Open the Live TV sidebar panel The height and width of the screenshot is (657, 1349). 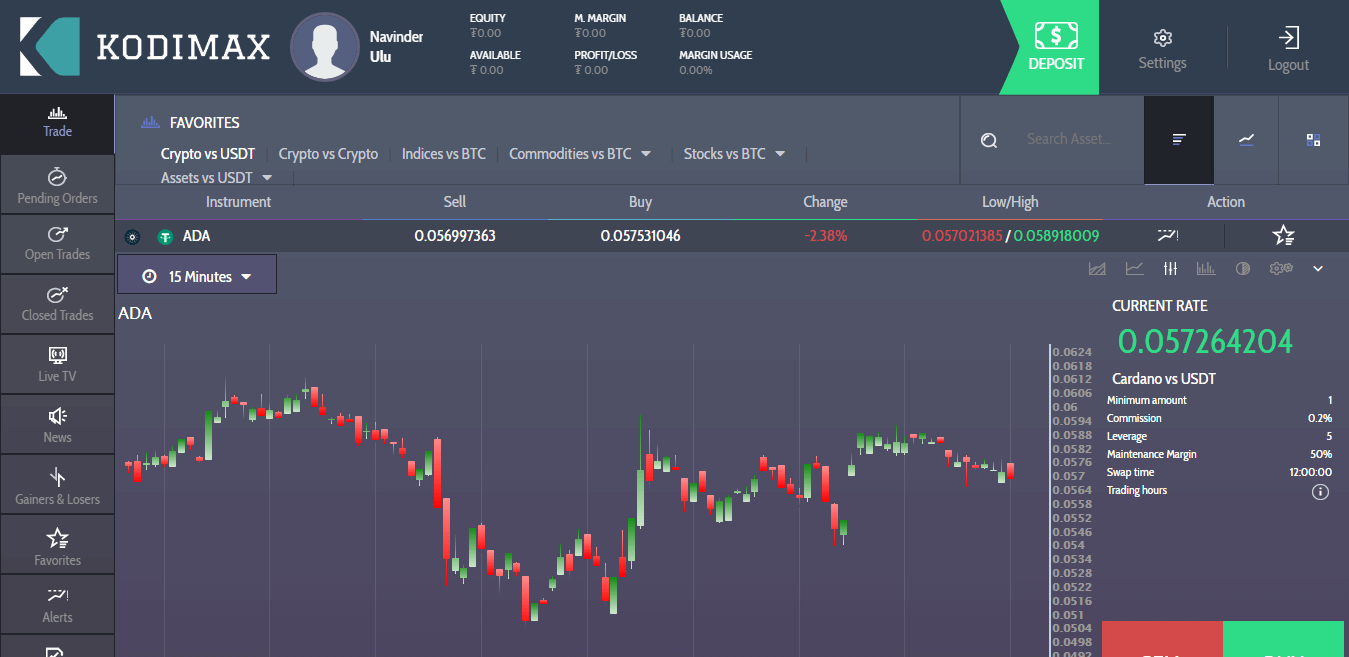(x=57, y=364)
